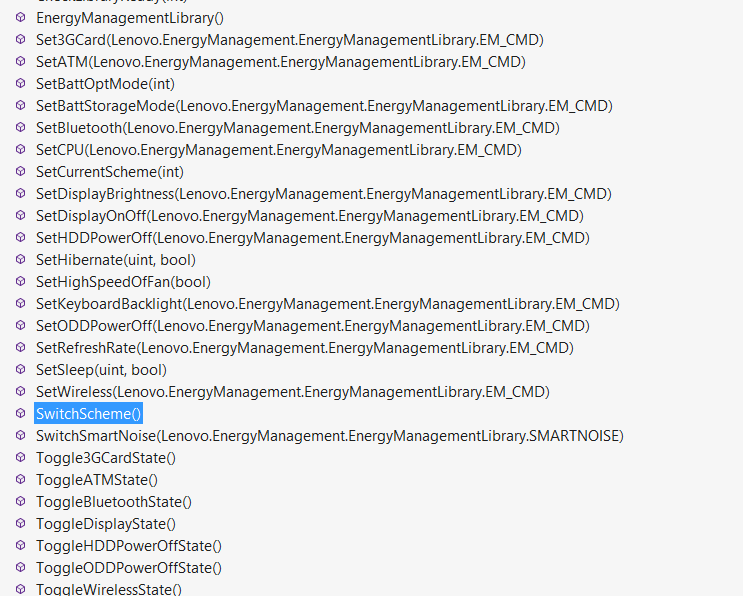Click the method icon beside SetWireless
This screenshot has height=596, width=743.
[x=20, y=392]
